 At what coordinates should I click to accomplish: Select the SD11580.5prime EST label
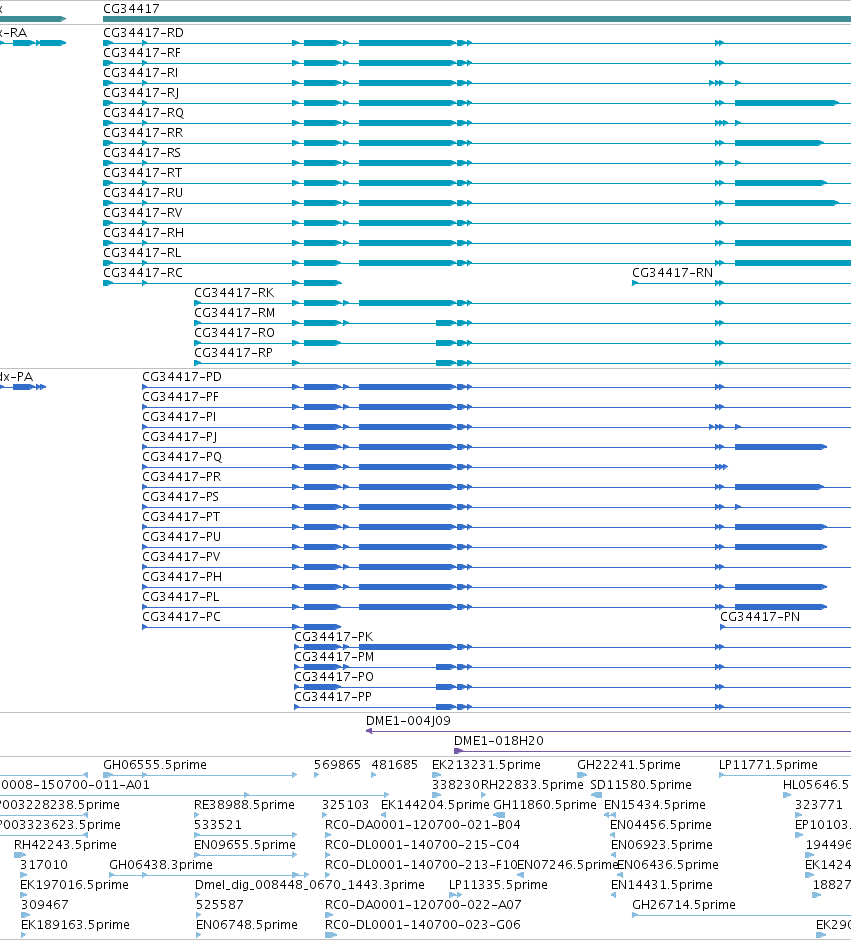coord(641,785)
